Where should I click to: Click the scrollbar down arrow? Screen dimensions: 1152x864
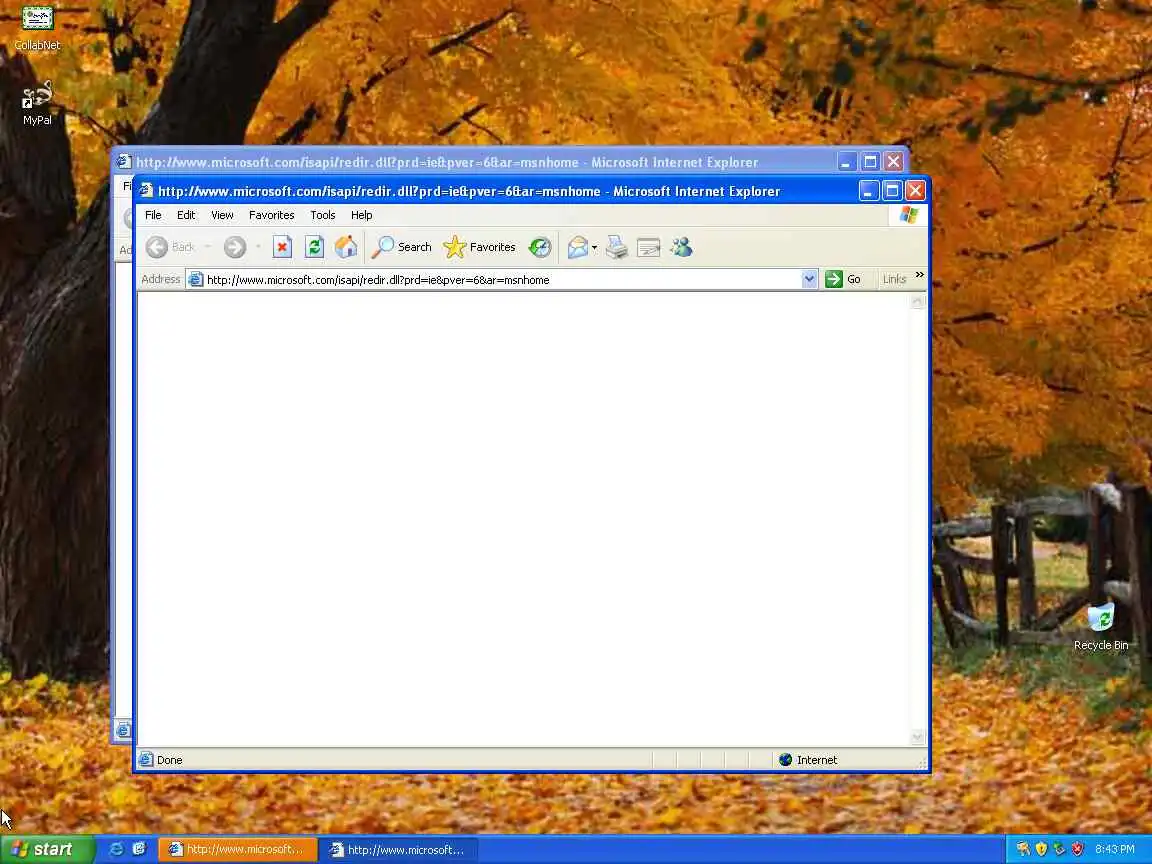[x=918, y=738]
